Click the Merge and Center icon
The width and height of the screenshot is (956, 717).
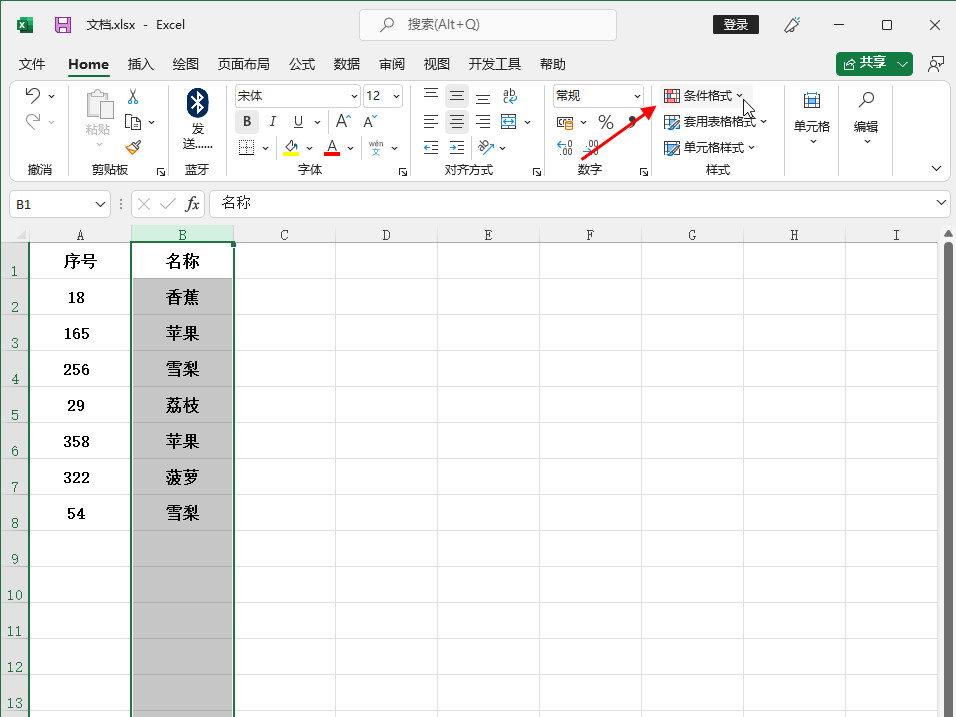tap(508, 121)
